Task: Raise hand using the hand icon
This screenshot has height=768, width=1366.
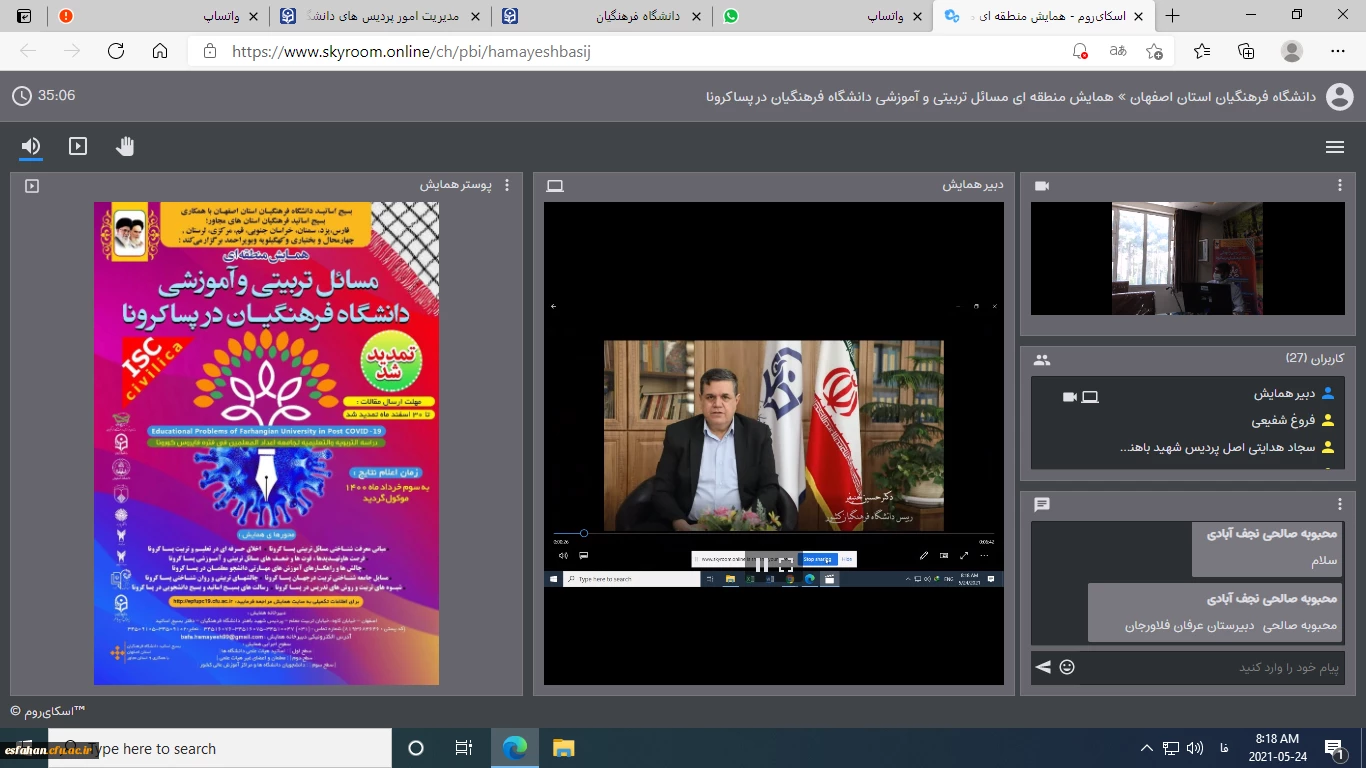Action: click(x=125, y=147)
